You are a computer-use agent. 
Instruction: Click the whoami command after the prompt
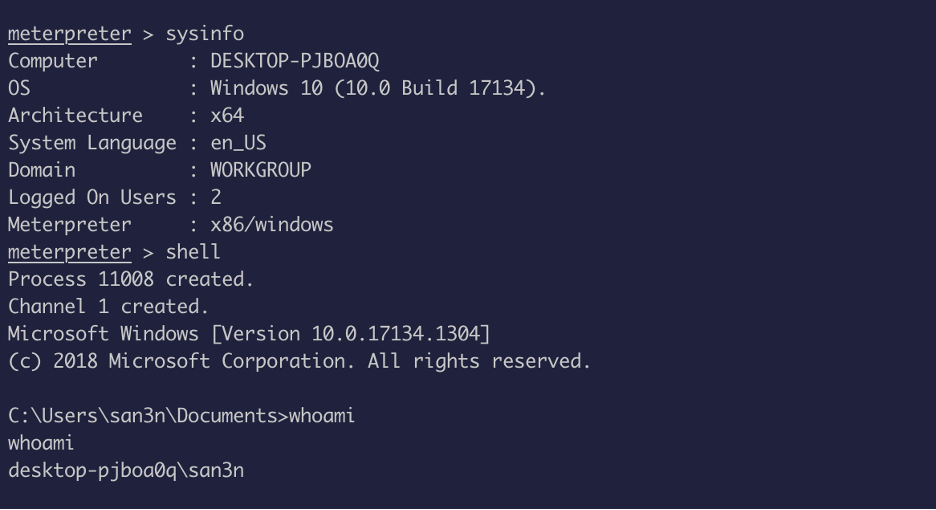pyautogui.click(x=322, y=416)
